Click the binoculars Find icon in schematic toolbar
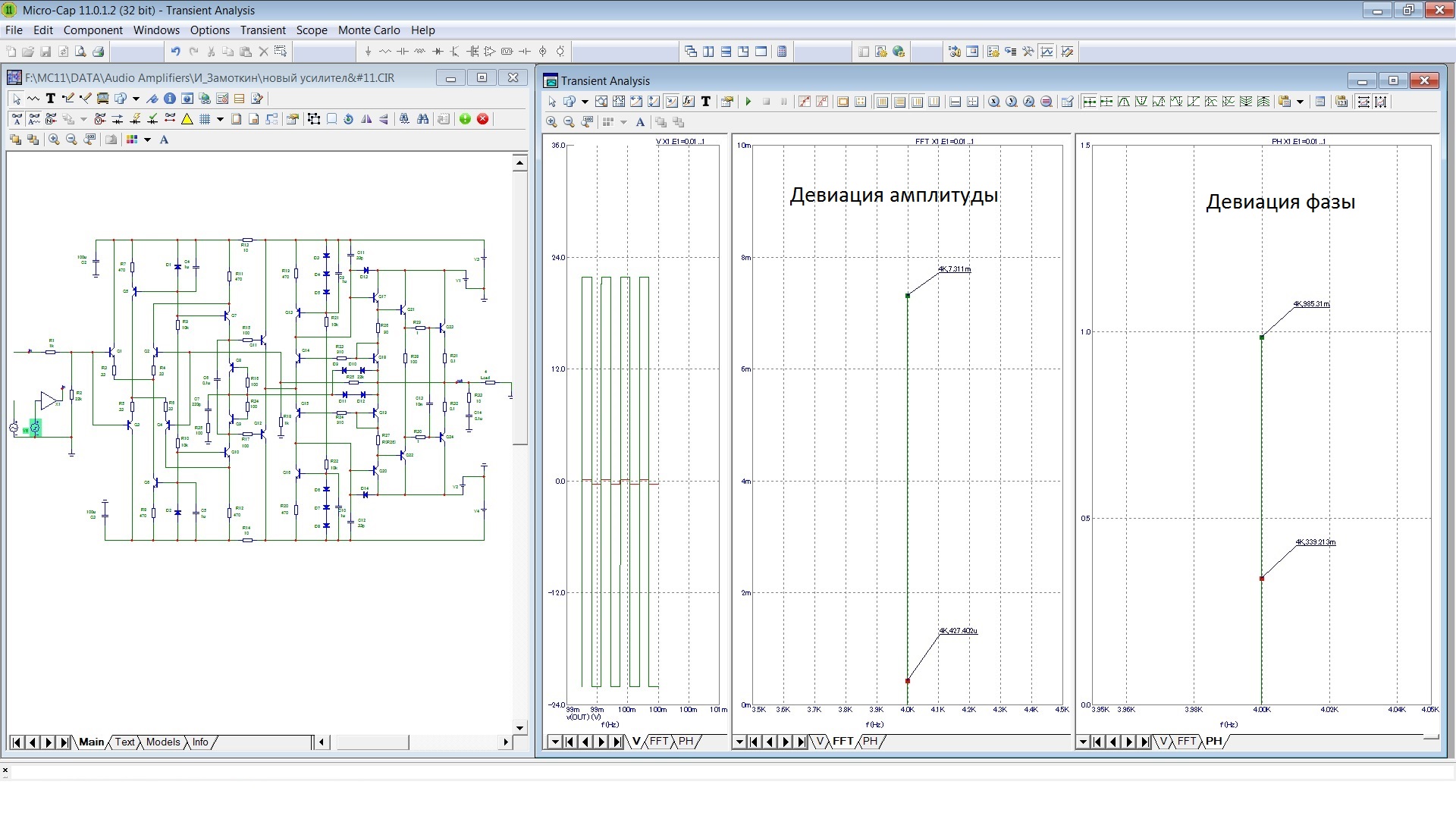Viewport: 1456px width, 819px height. (x=422, y=119)
